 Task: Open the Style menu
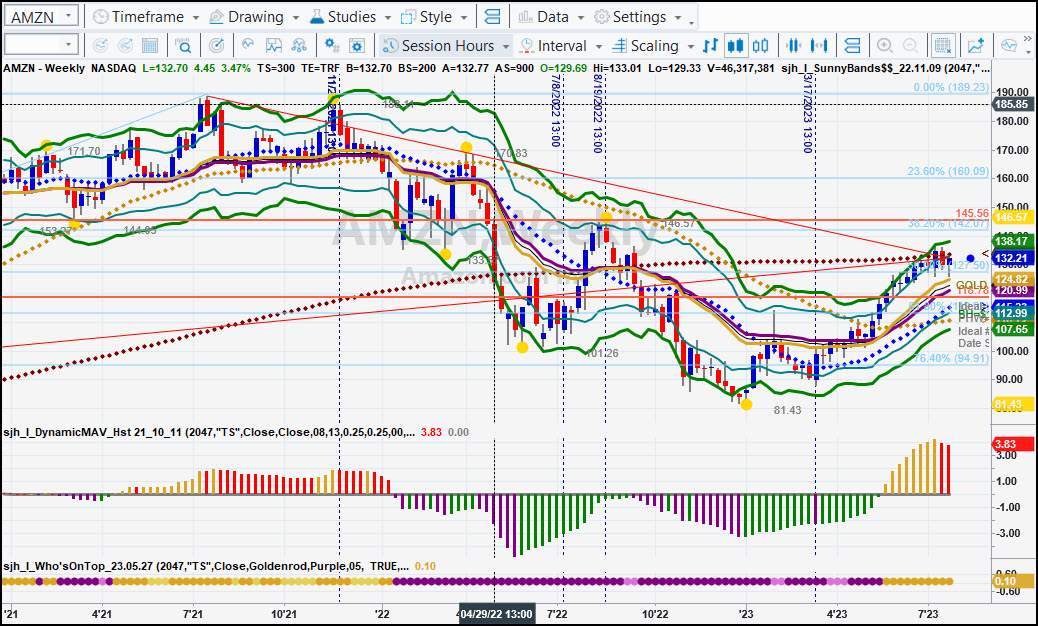click(427, 17)
